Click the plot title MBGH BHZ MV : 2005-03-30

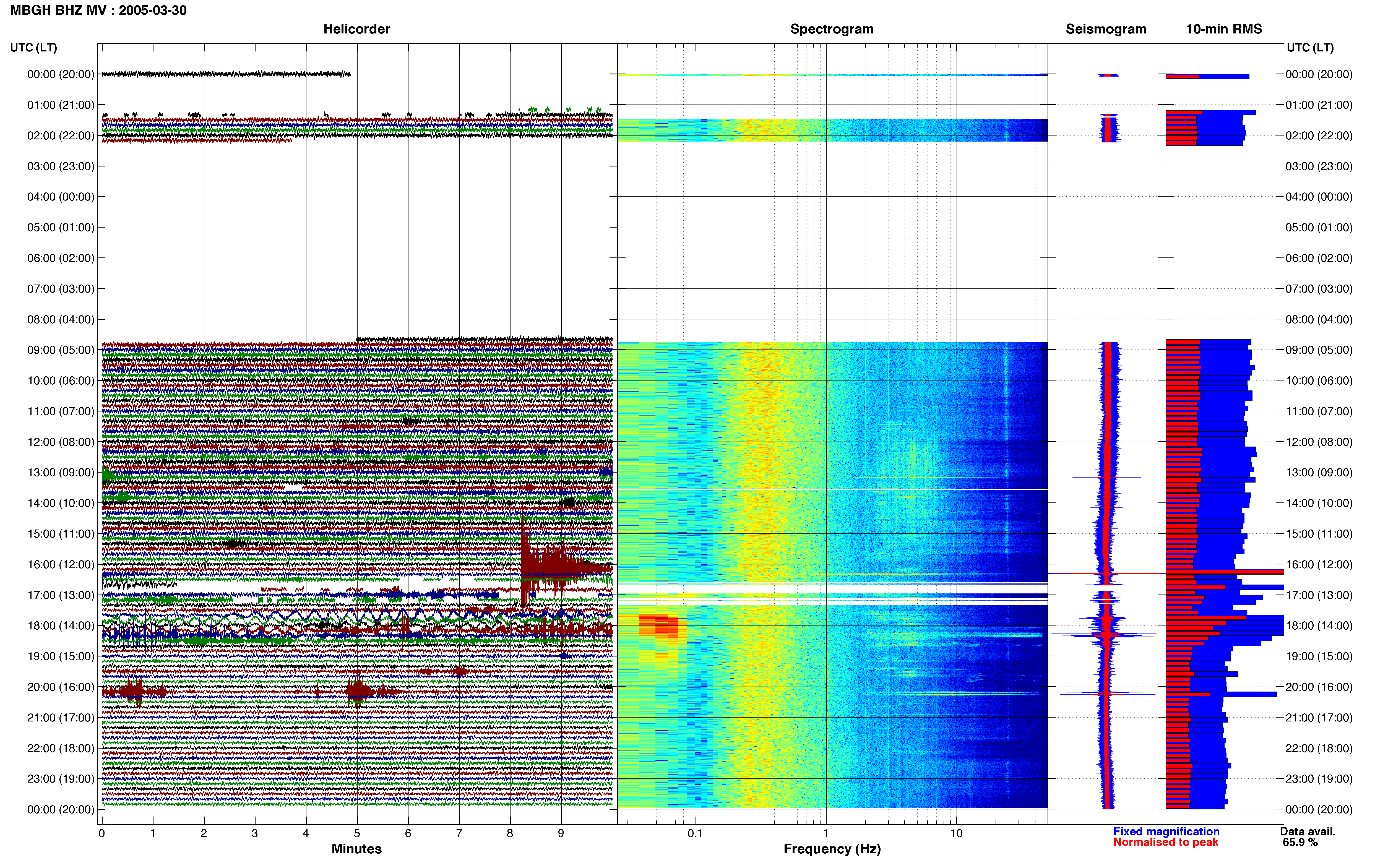tap(98, 10)
